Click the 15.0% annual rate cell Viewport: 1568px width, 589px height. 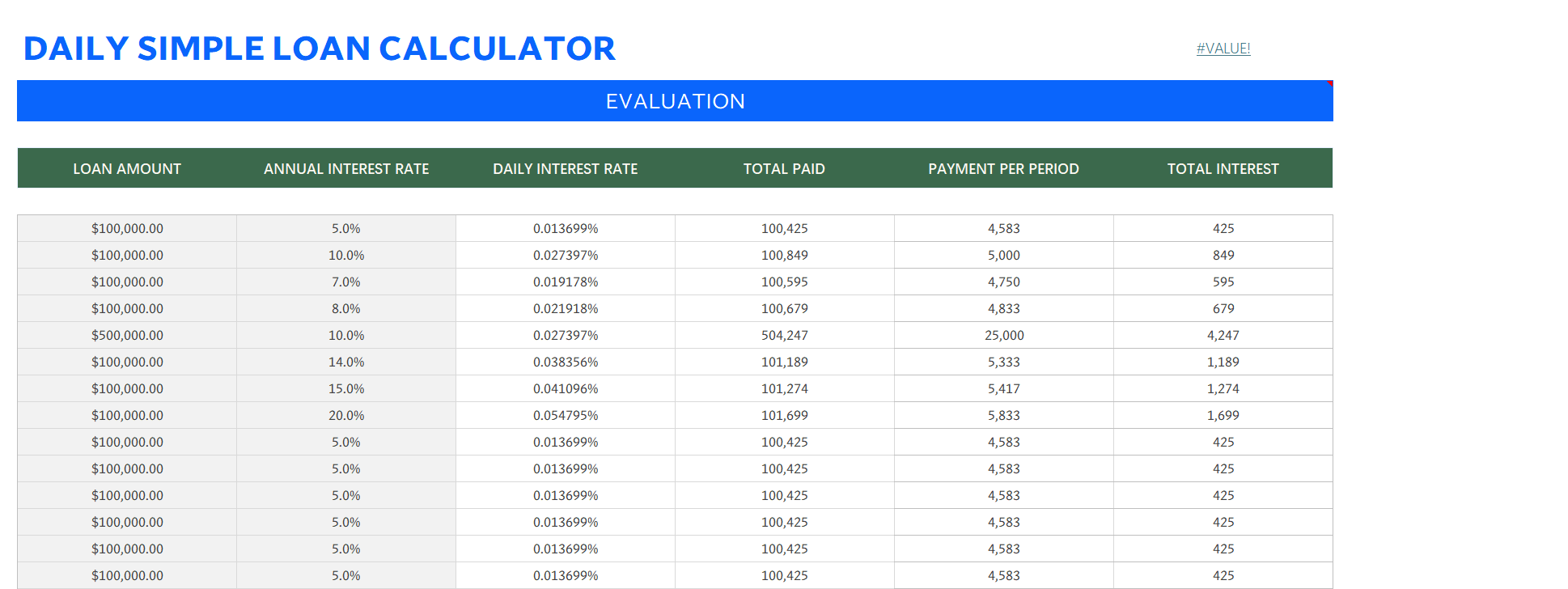point(346,388)
